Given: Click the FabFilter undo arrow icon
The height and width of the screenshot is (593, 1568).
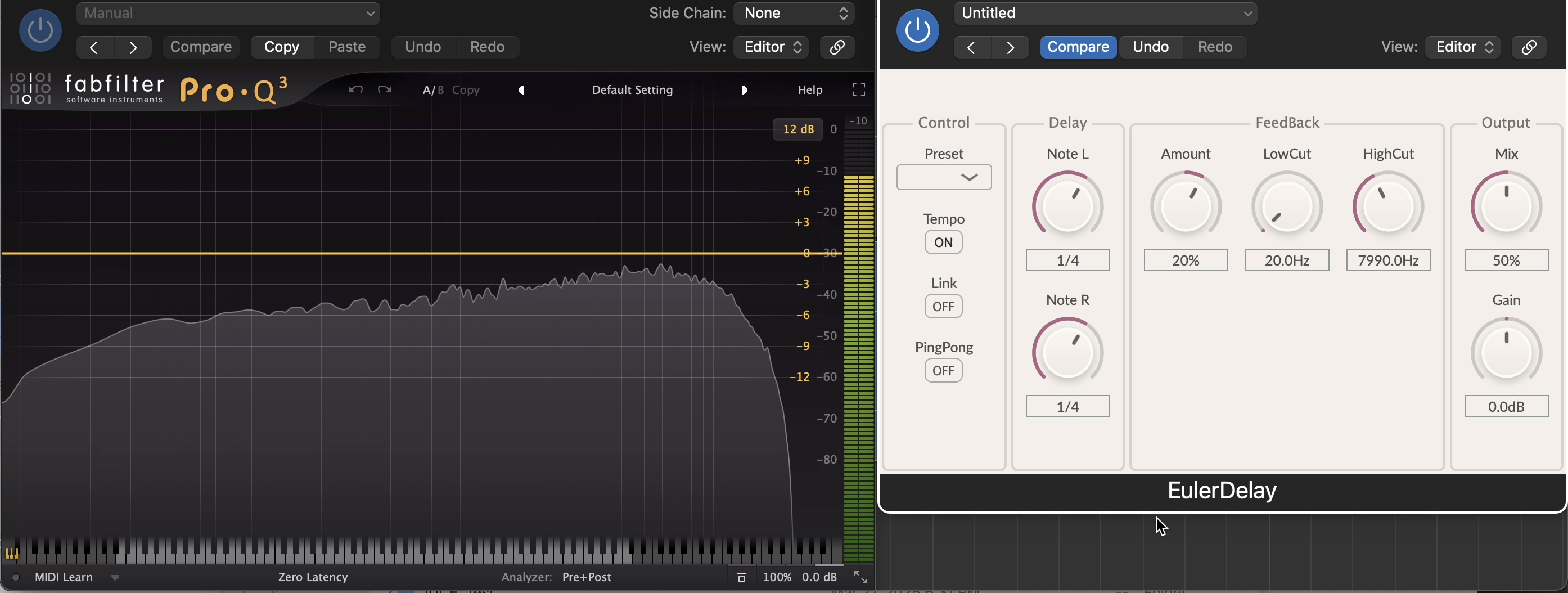Looking at the screenshot, I should tap(356, 90).
